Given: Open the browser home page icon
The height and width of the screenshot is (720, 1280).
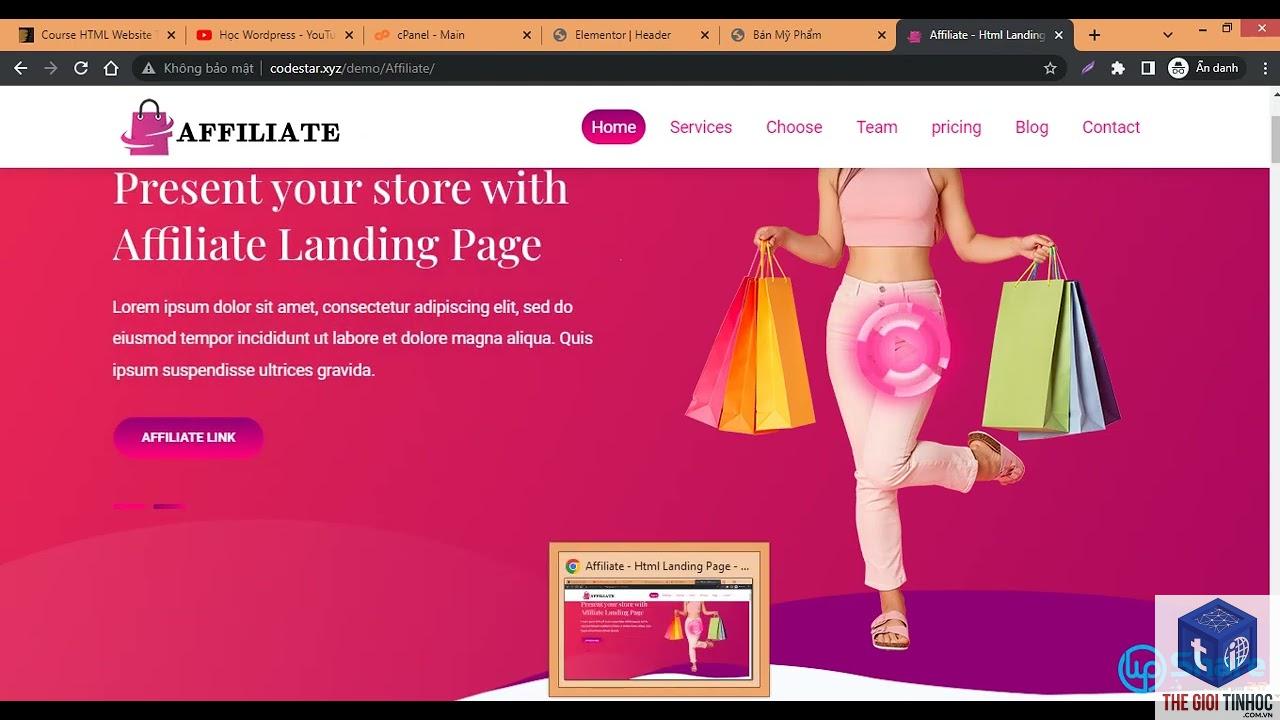Looking at the screenshot, I should [x=111, y=68].
